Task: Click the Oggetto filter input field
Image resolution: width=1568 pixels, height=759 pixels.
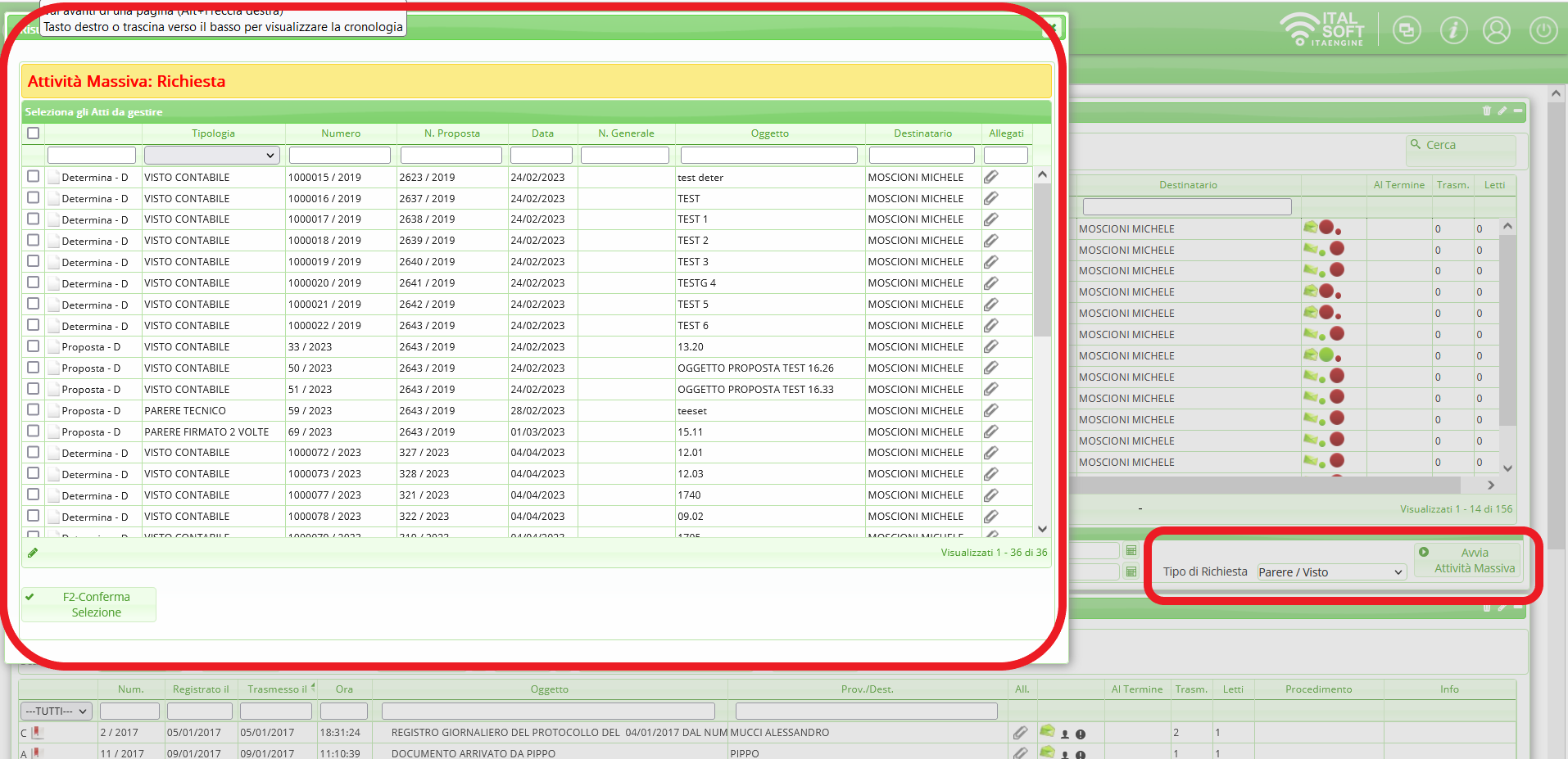Action: 768,156
